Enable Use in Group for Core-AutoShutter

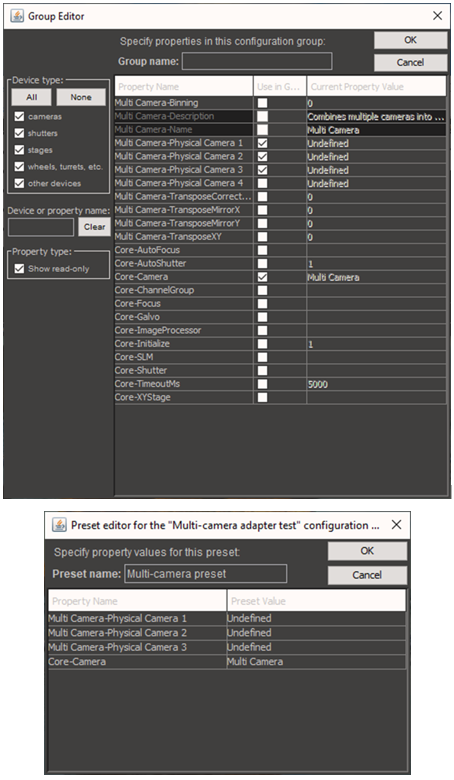tap(262, 264)
